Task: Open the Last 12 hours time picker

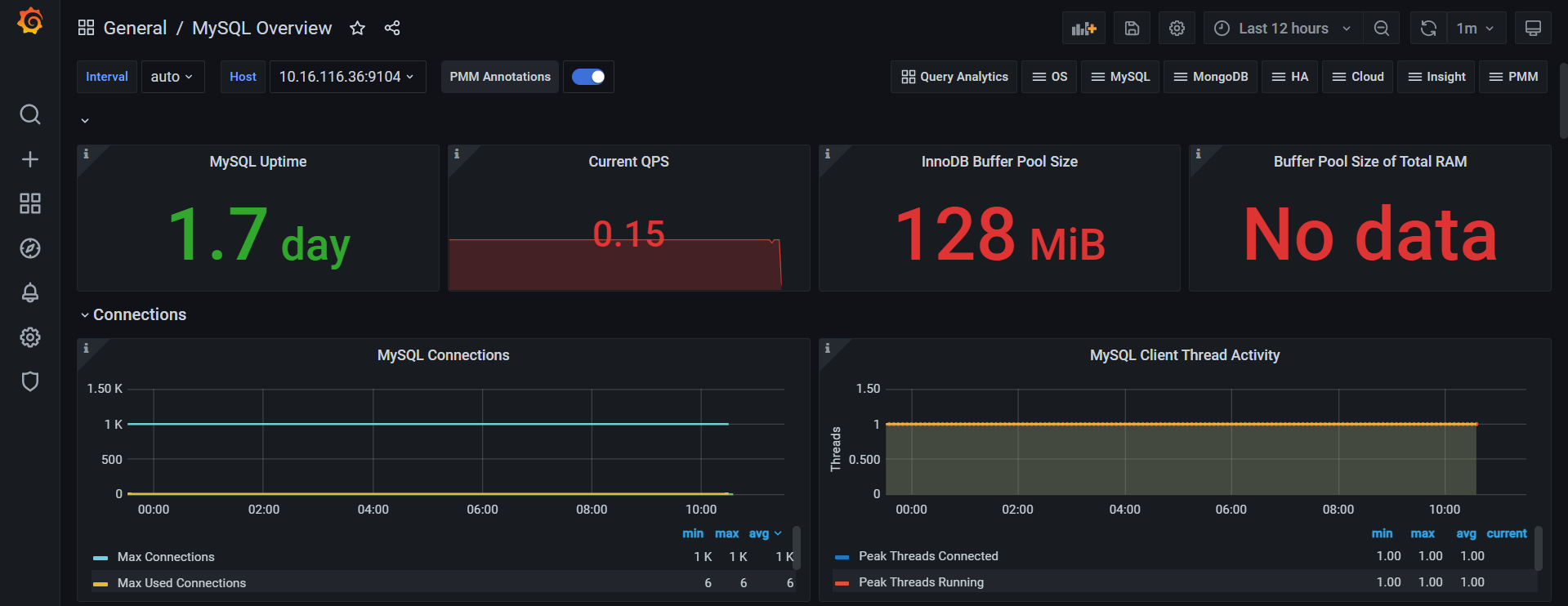Action: [1283, 29]
